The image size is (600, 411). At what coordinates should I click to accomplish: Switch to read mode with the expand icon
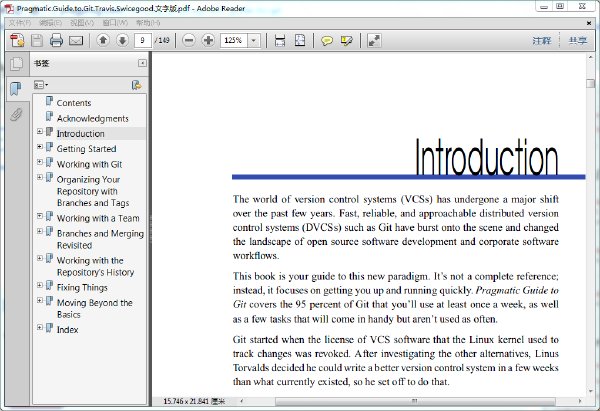click(x=374, y=40)
